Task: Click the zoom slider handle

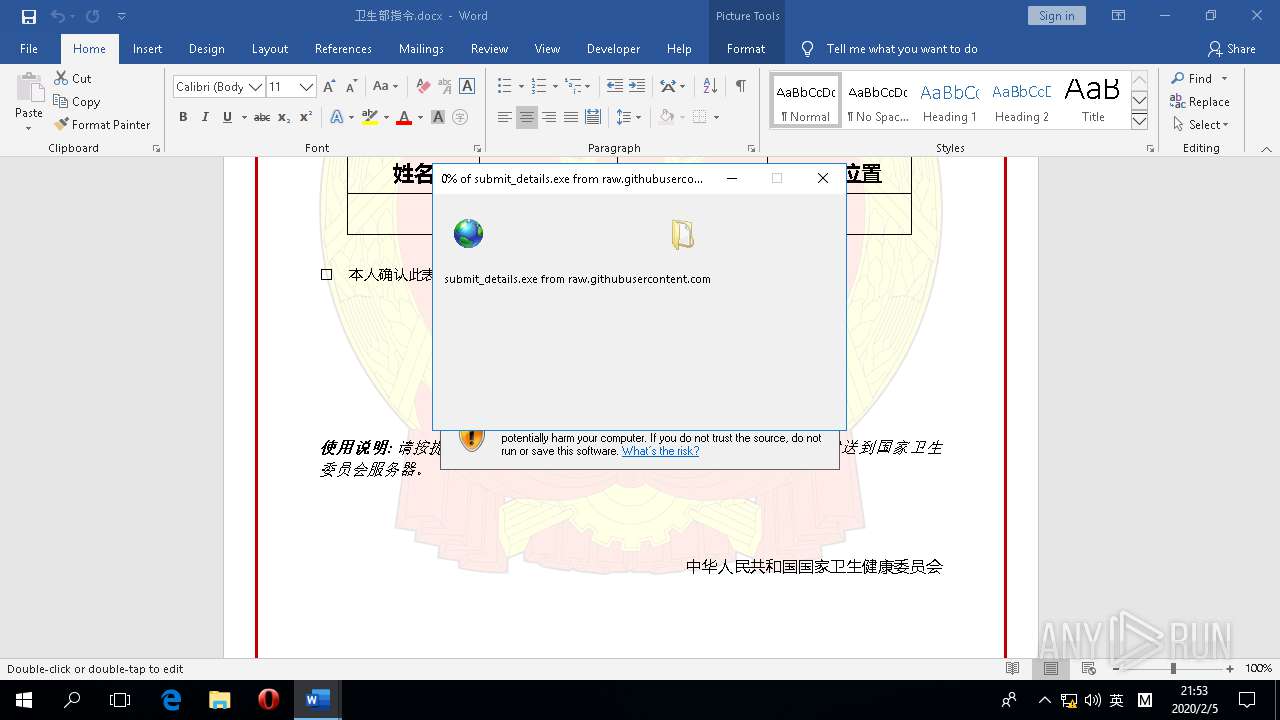Action: (1173, 668)
